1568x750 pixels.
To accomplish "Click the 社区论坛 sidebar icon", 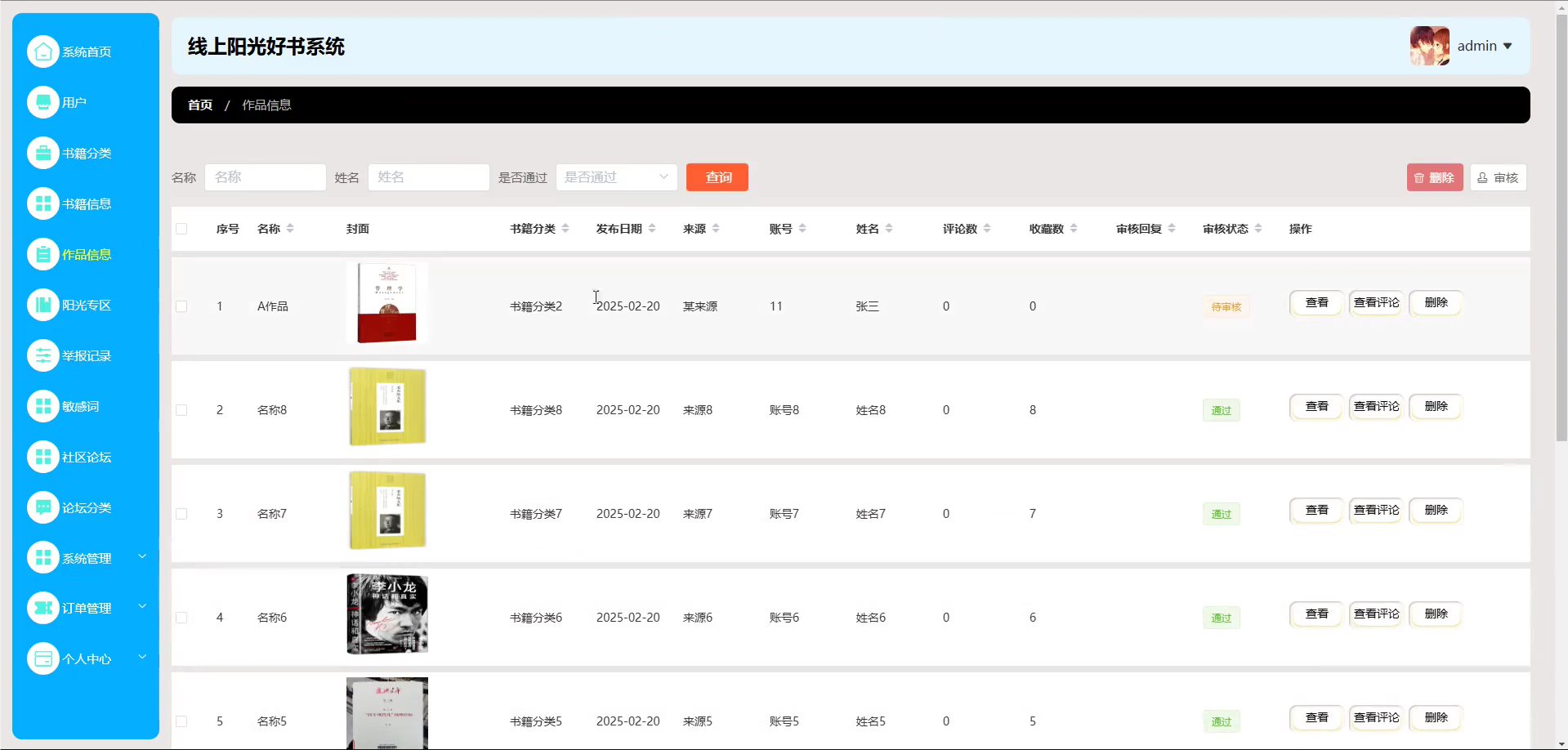I will (43, 457).
